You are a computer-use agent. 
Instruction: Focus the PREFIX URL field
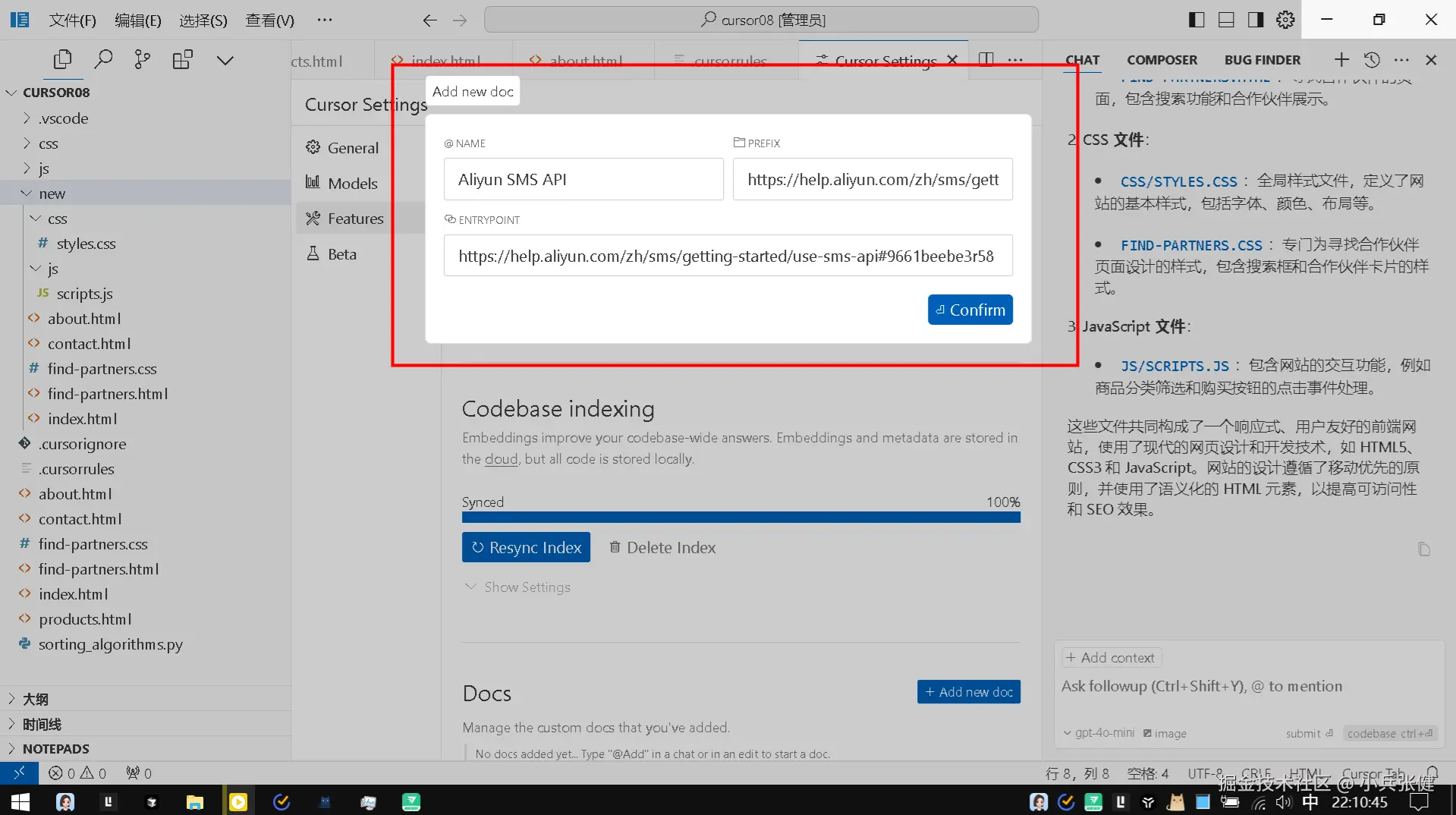[x=873, y=179]
